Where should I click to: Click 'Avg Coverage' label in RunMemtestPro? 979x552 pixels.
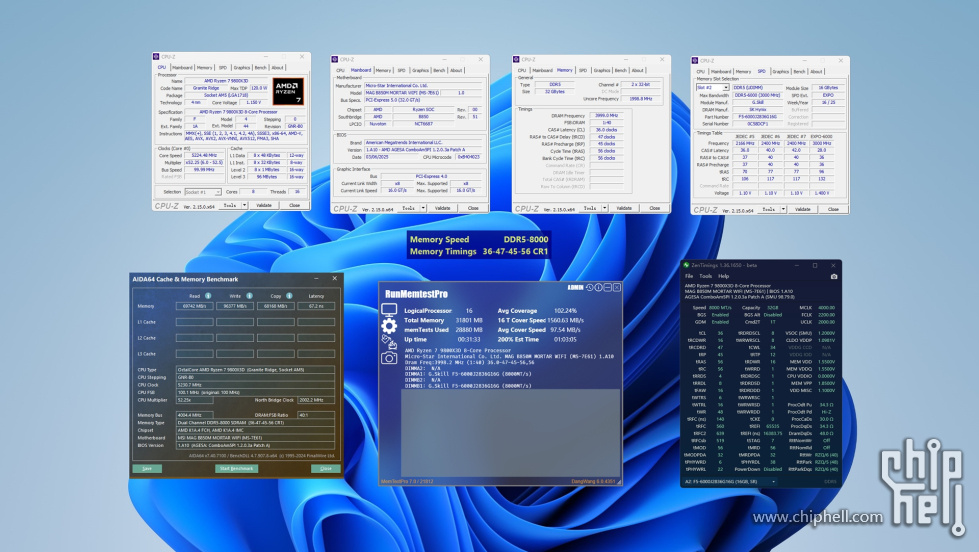tap(517, 310)
